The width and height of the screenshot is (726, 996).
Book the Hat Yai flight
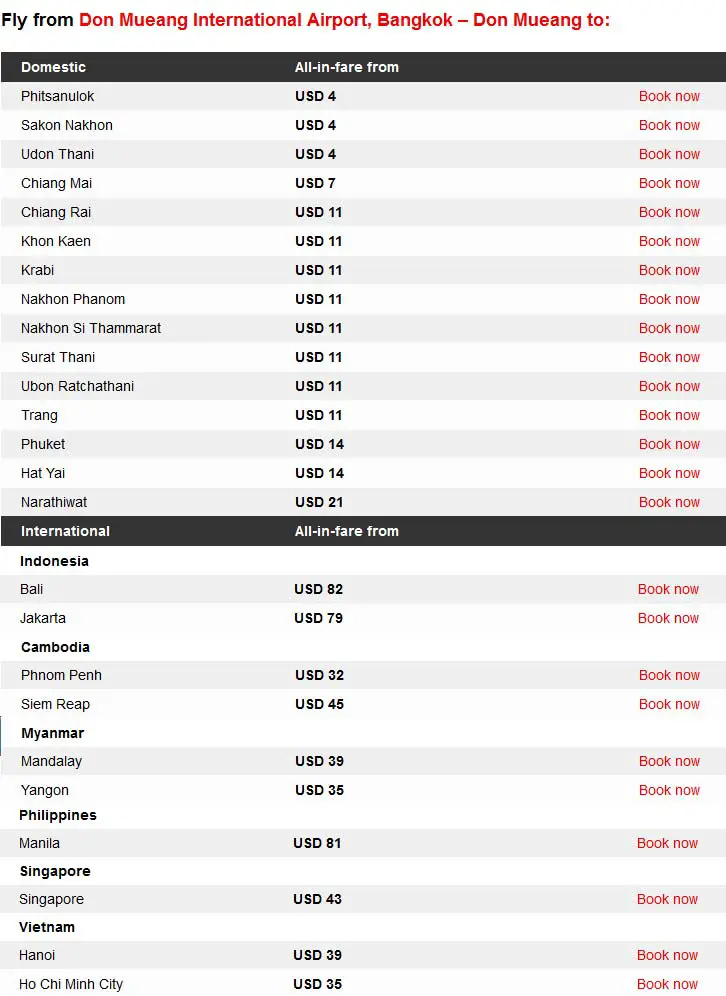(669, 474)
